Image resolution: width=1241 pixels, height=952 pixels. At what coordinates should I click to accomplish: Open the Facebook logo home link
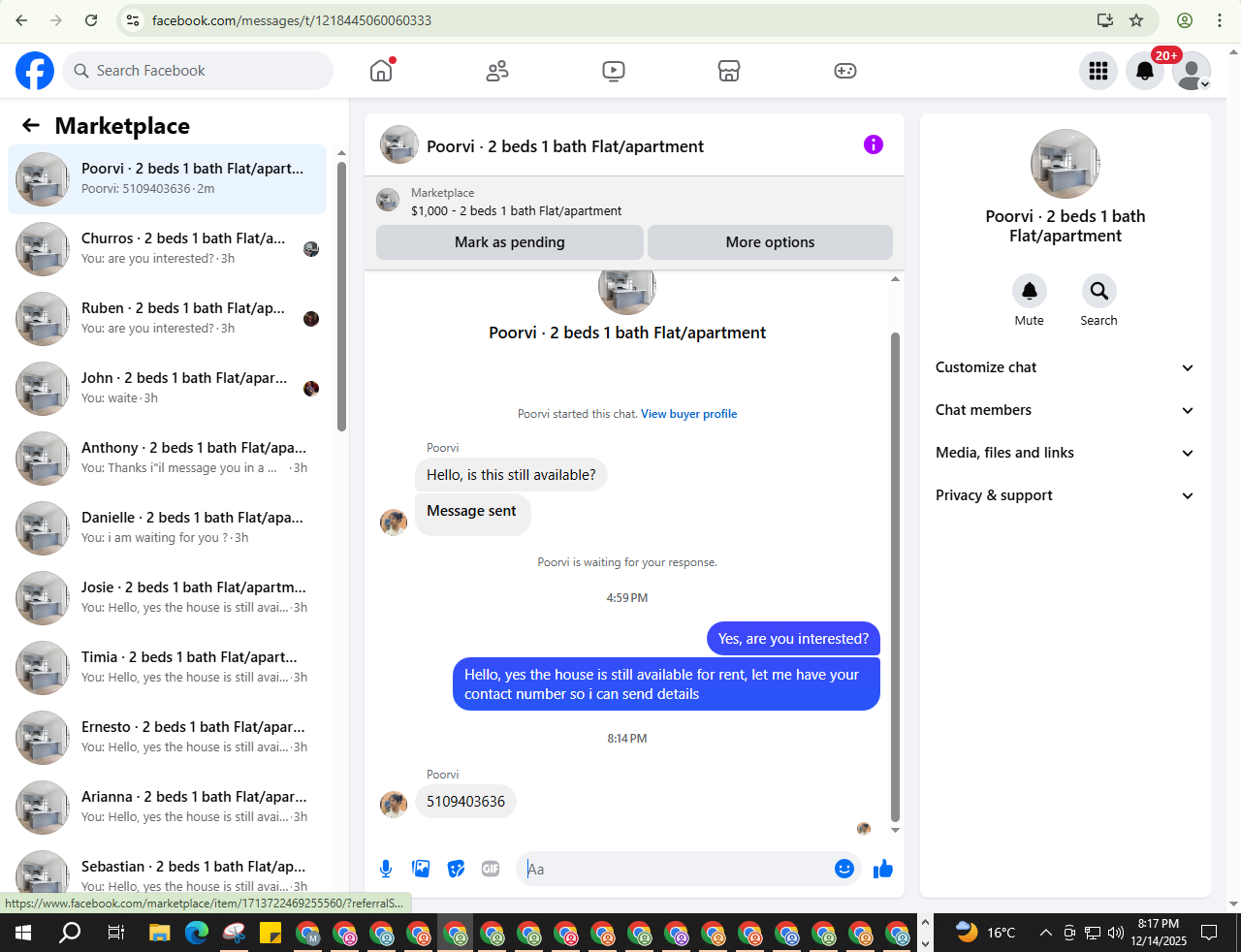(35, 71)
